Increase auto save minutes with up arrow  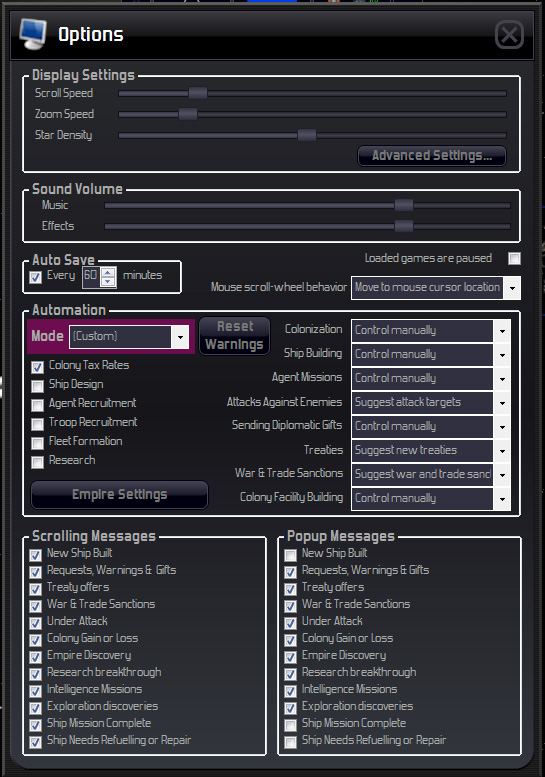108,272
